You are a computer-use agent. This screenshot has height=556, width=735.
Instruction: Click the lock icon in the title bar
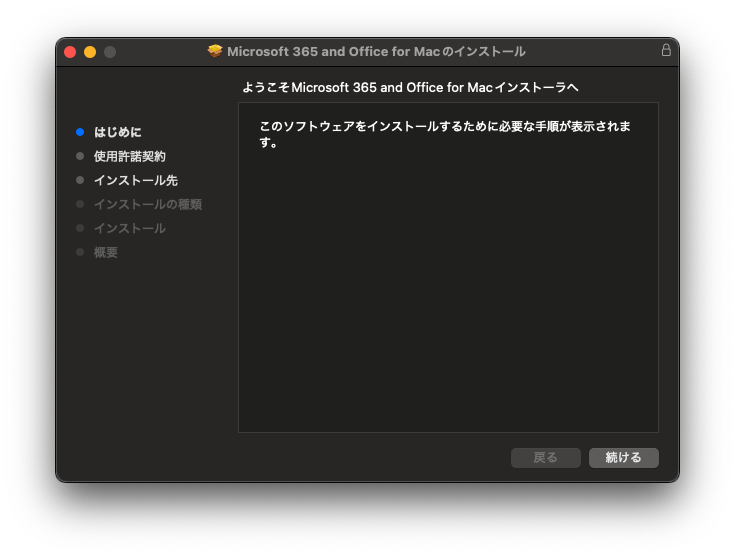[666, 50]
